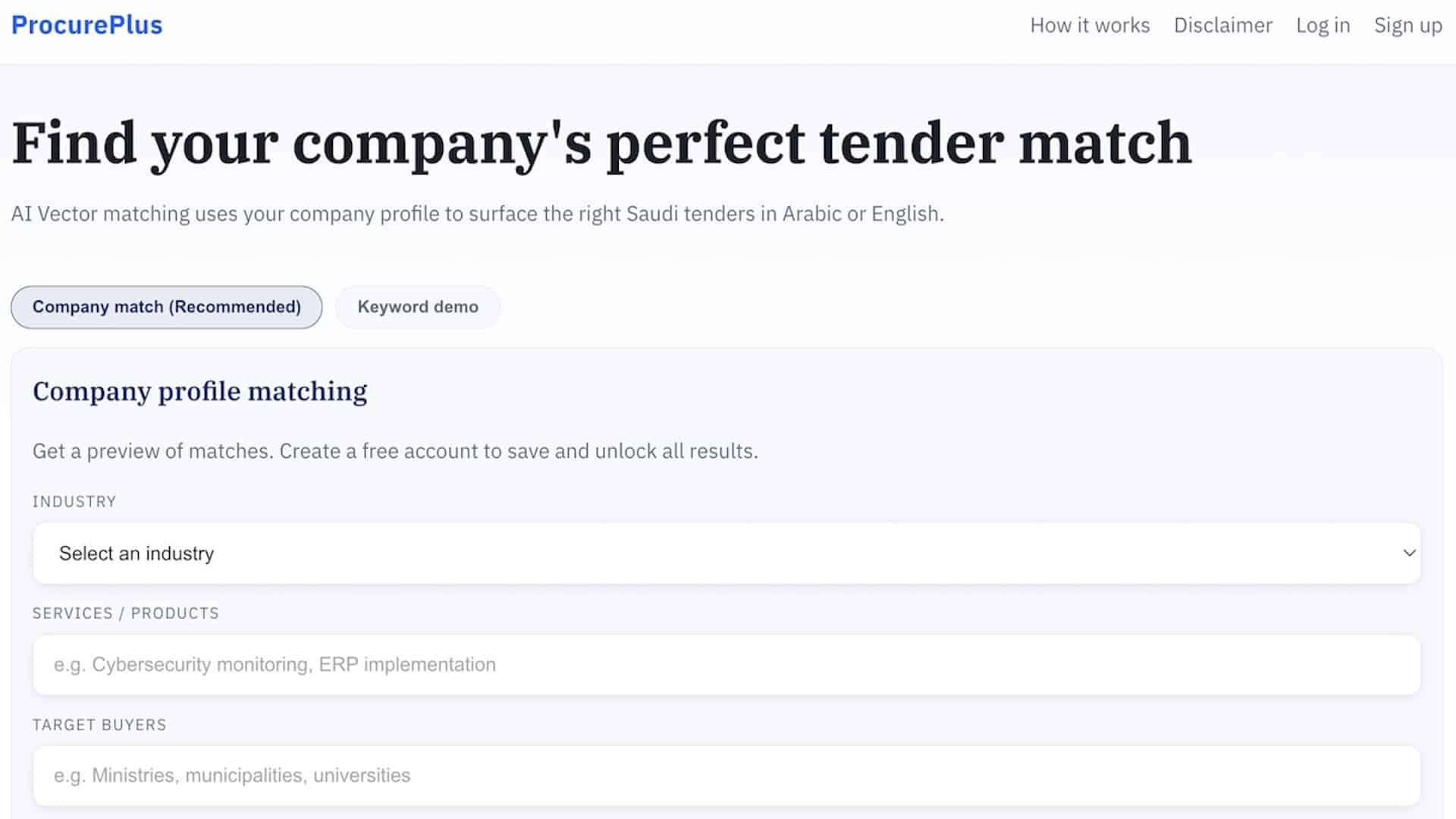Switch to the Keyword demo tab
Viewport: 1456px width, 819px height.
point(417,306)
